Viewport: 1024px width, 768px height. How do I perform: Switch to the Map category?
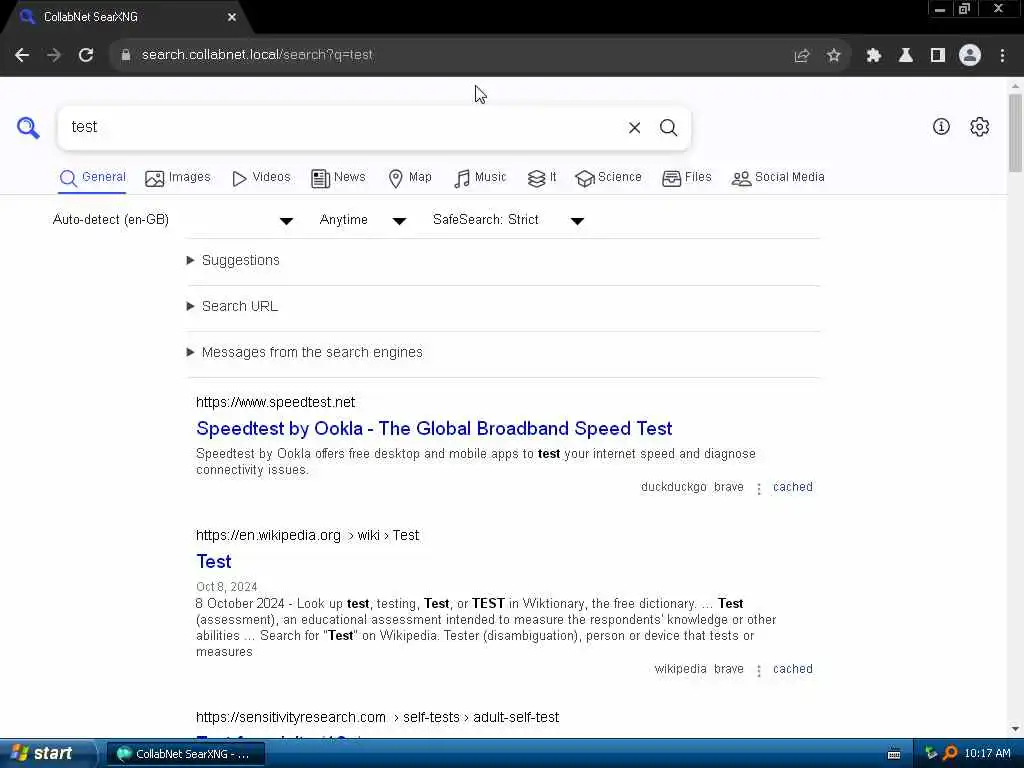coord(409,178)
